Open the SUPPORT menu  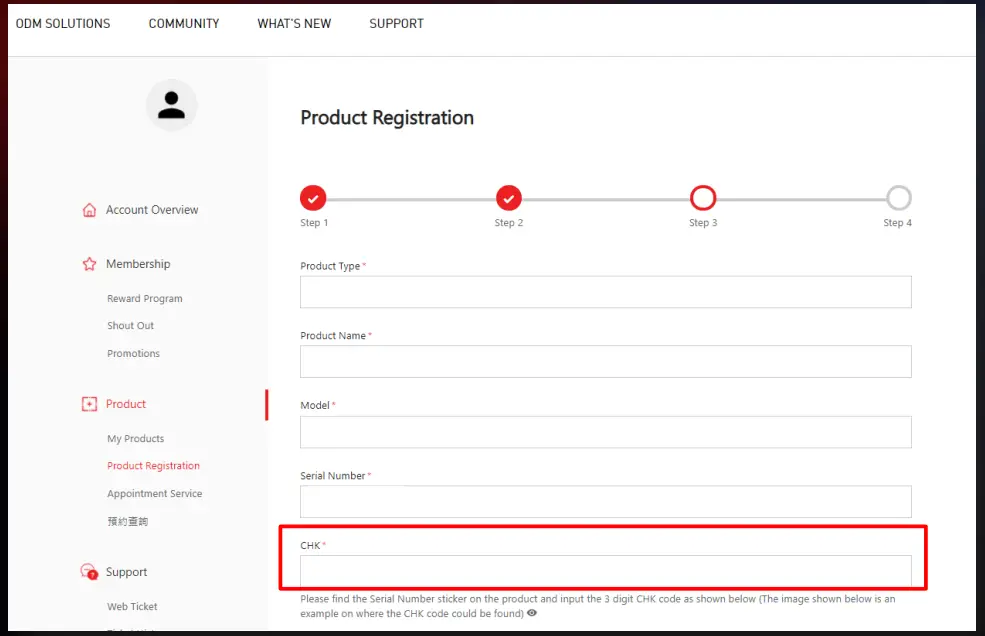pyautogui.click(x=396, y=24)
